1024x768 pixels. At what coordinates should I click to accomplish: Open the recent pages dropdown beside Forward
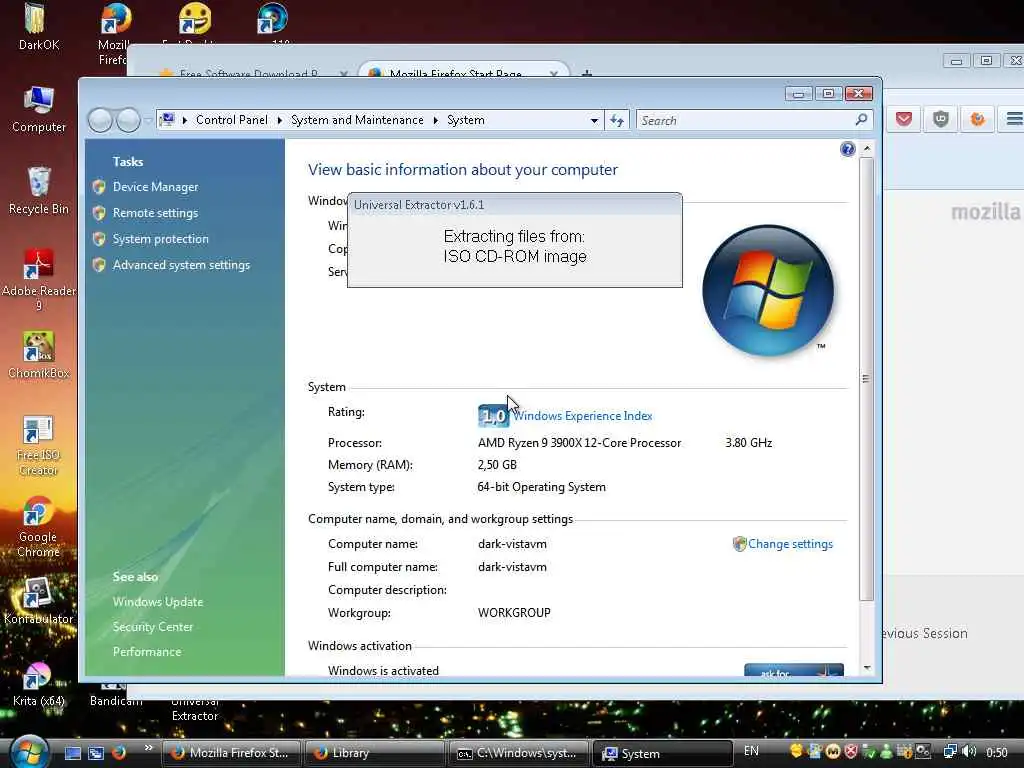coord(148,120)
